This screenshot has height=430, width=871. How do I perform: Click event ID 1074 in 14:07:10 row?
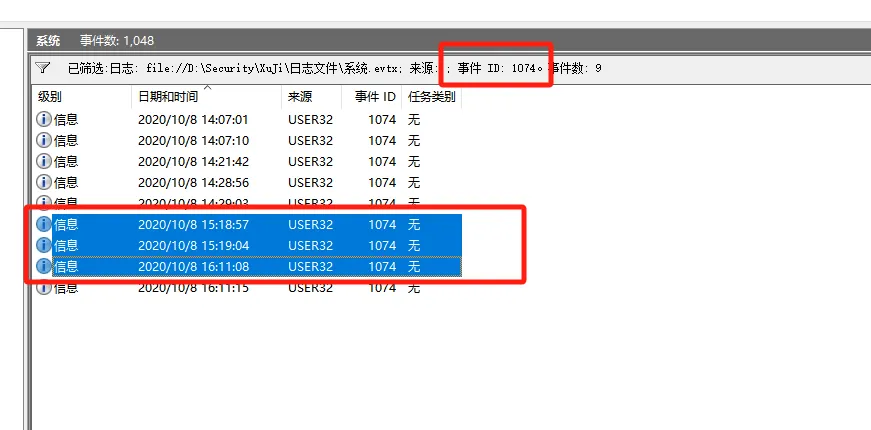click(382, 141)
